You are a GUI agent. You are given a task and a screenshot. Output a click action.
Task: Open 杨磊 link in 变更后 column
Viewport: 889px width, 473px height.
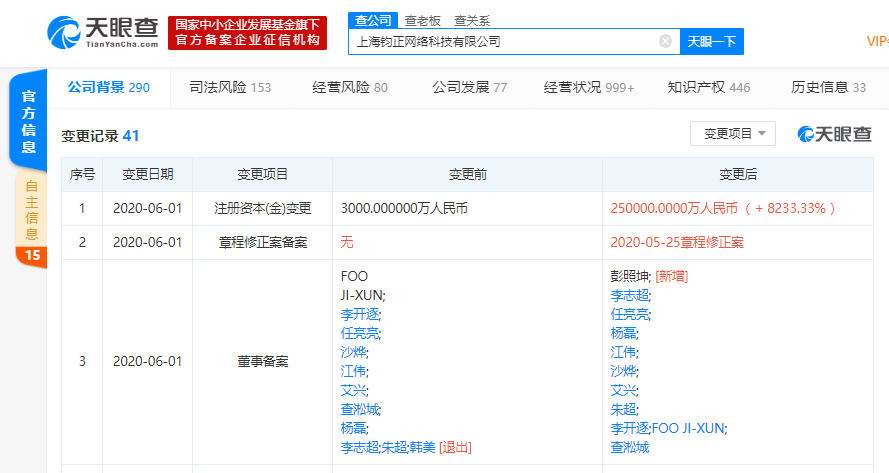pos(624,333)
